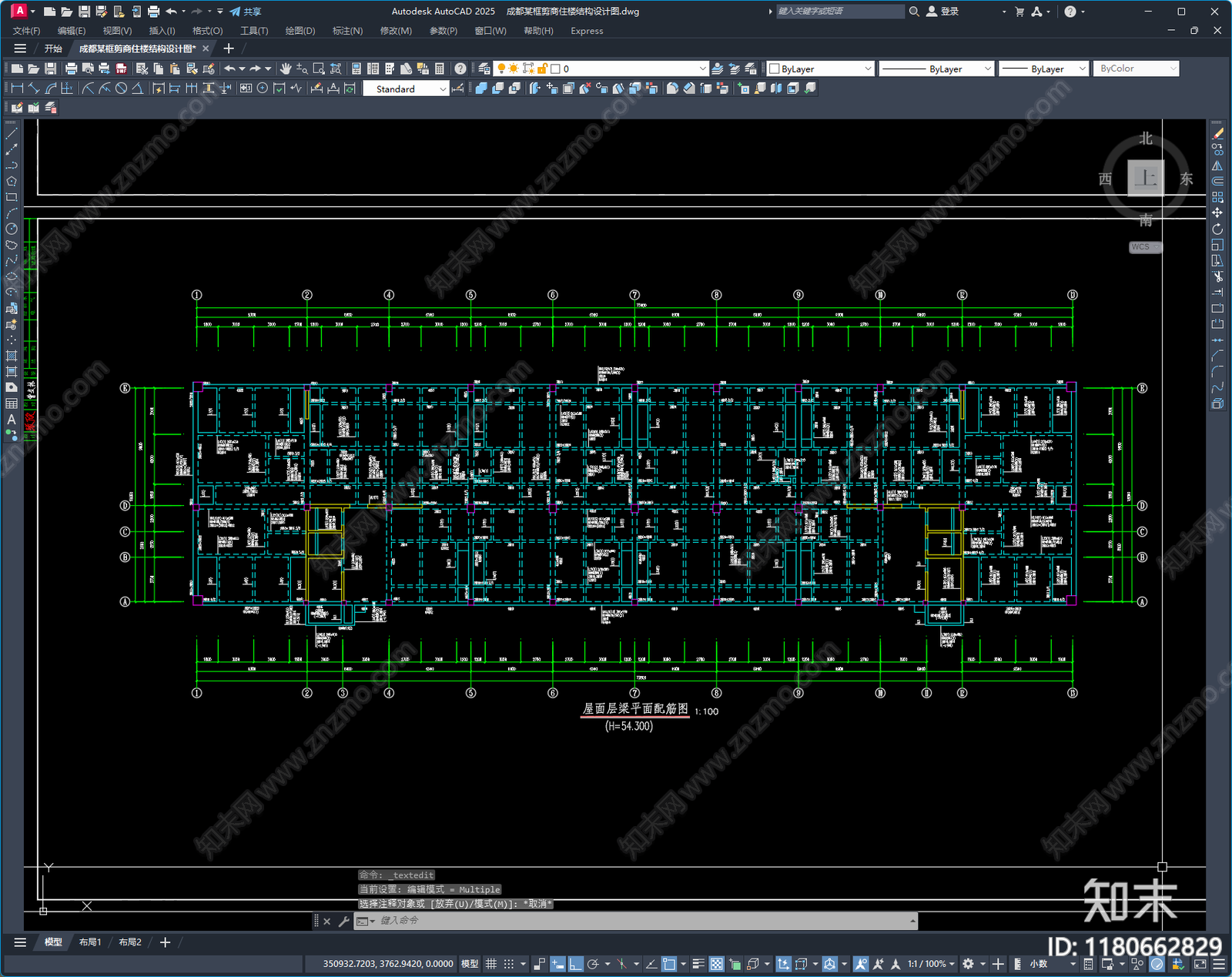Open the 文件(F) menu
Screen dimensions: 1232x977
click(26, 31)
